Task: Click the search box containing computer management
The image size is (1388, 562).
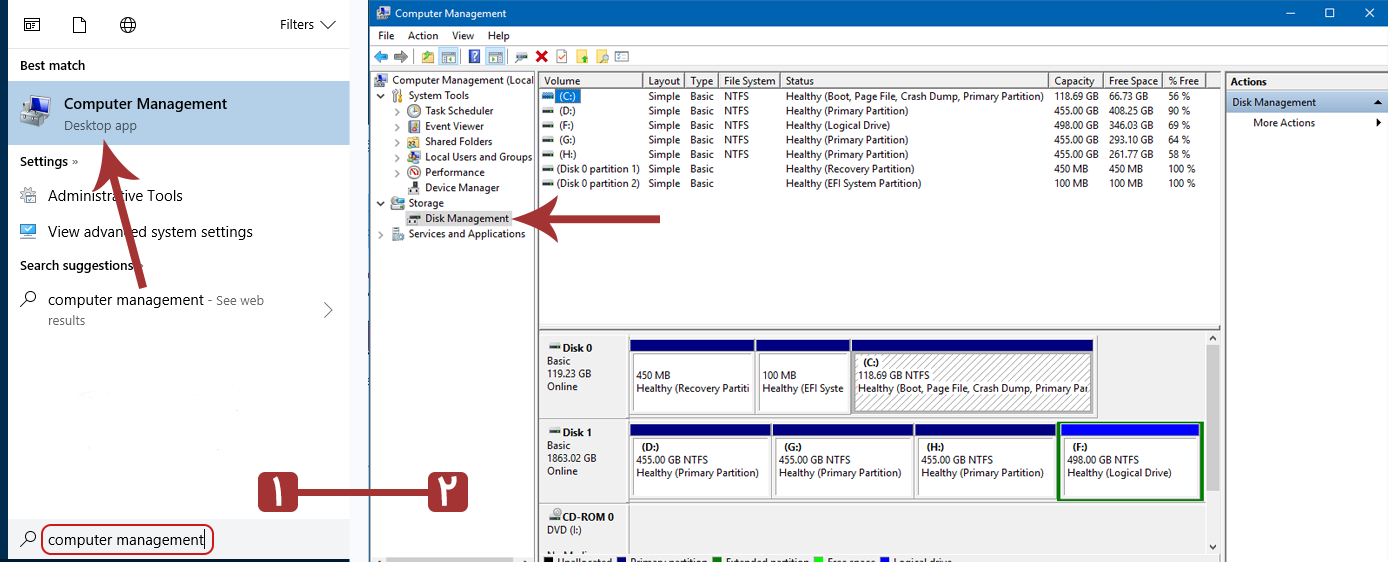Action: click(x=128, y=540)
